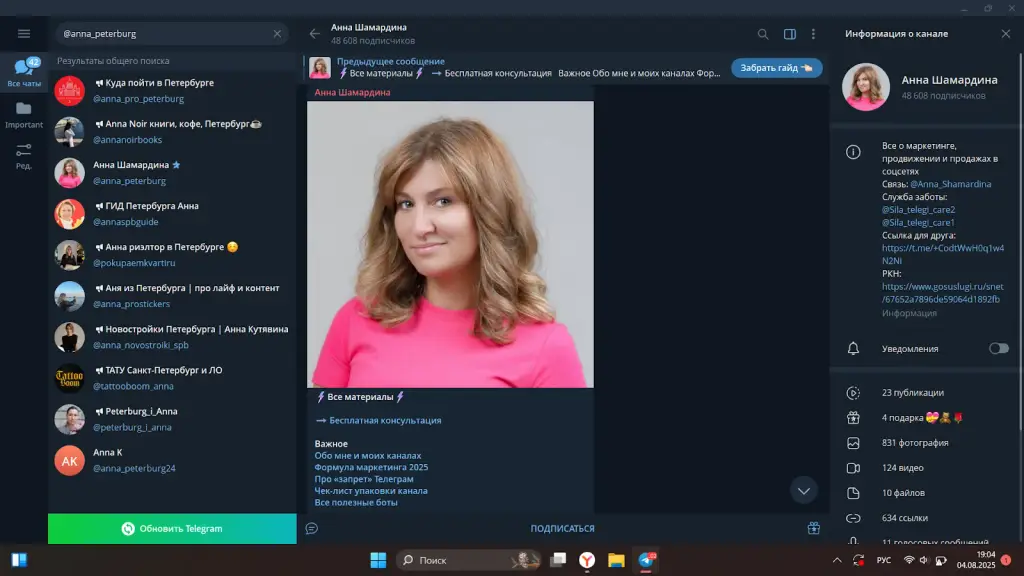Open @Sila_telegi_care2 support link
Screen dimensions: 1024x576
pyautogui.click(x=918, y=210)
